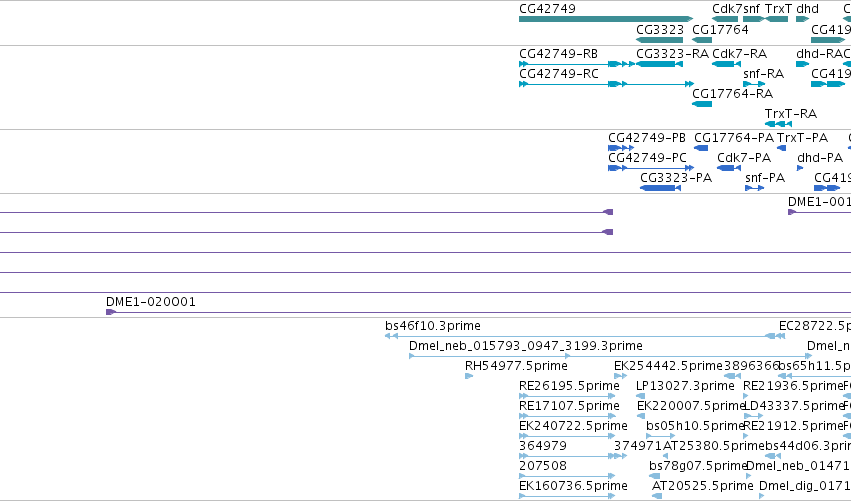Select transcript CG42749-RC

[558, 74]
